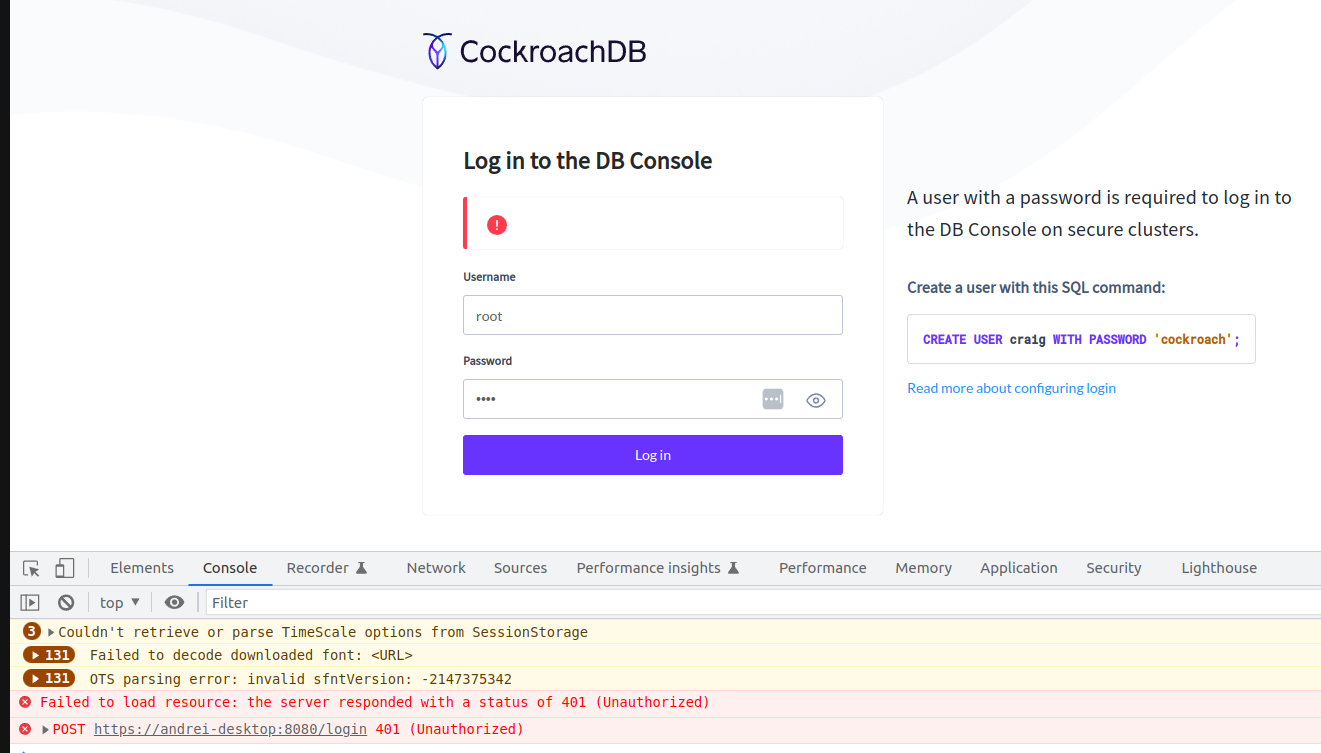
Task: Click the red error icon beside POST login
Action: (x=25, y=729)
